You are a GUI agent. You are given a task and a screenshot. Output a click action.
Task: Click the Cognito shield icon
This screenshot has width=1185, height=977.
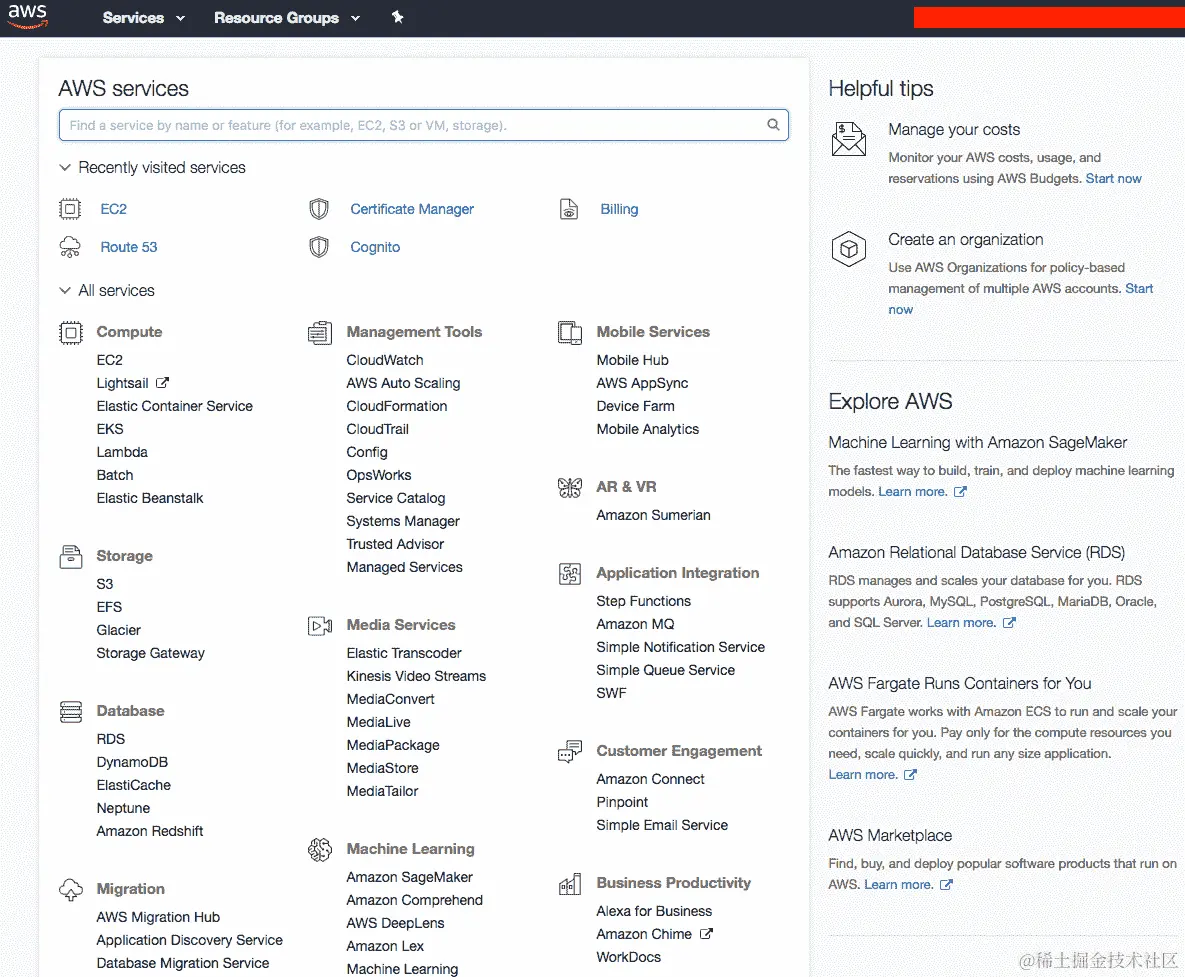[x=319, y=246]
